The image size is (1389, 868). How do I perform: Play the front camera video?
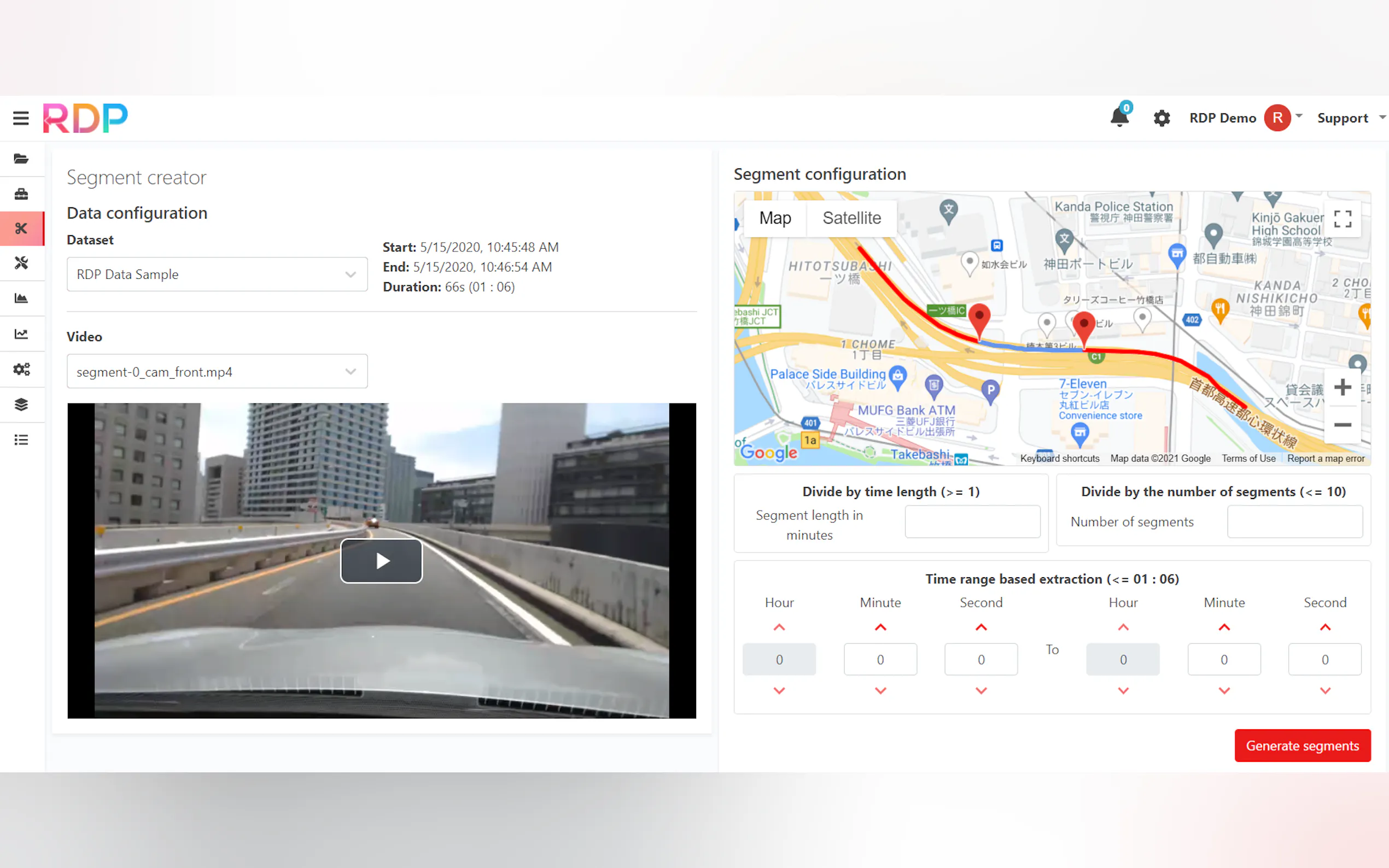[381, 560]
